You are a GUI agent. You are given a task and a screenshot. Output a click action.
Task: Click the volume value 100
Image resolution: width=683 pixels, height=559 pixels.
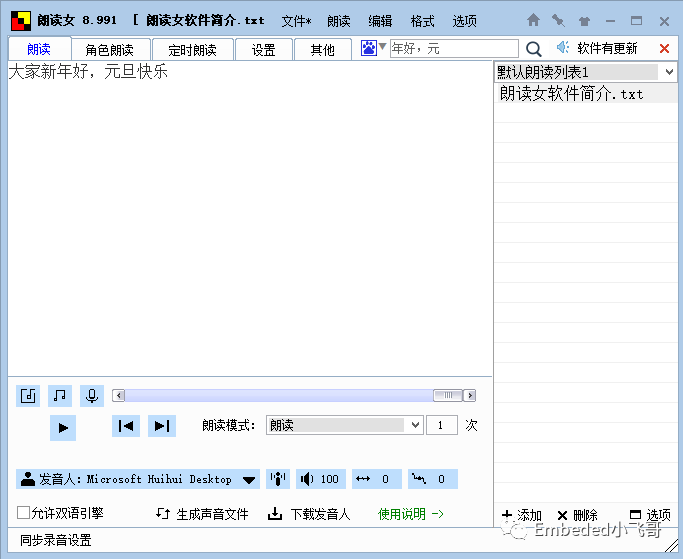coord(329,479)
